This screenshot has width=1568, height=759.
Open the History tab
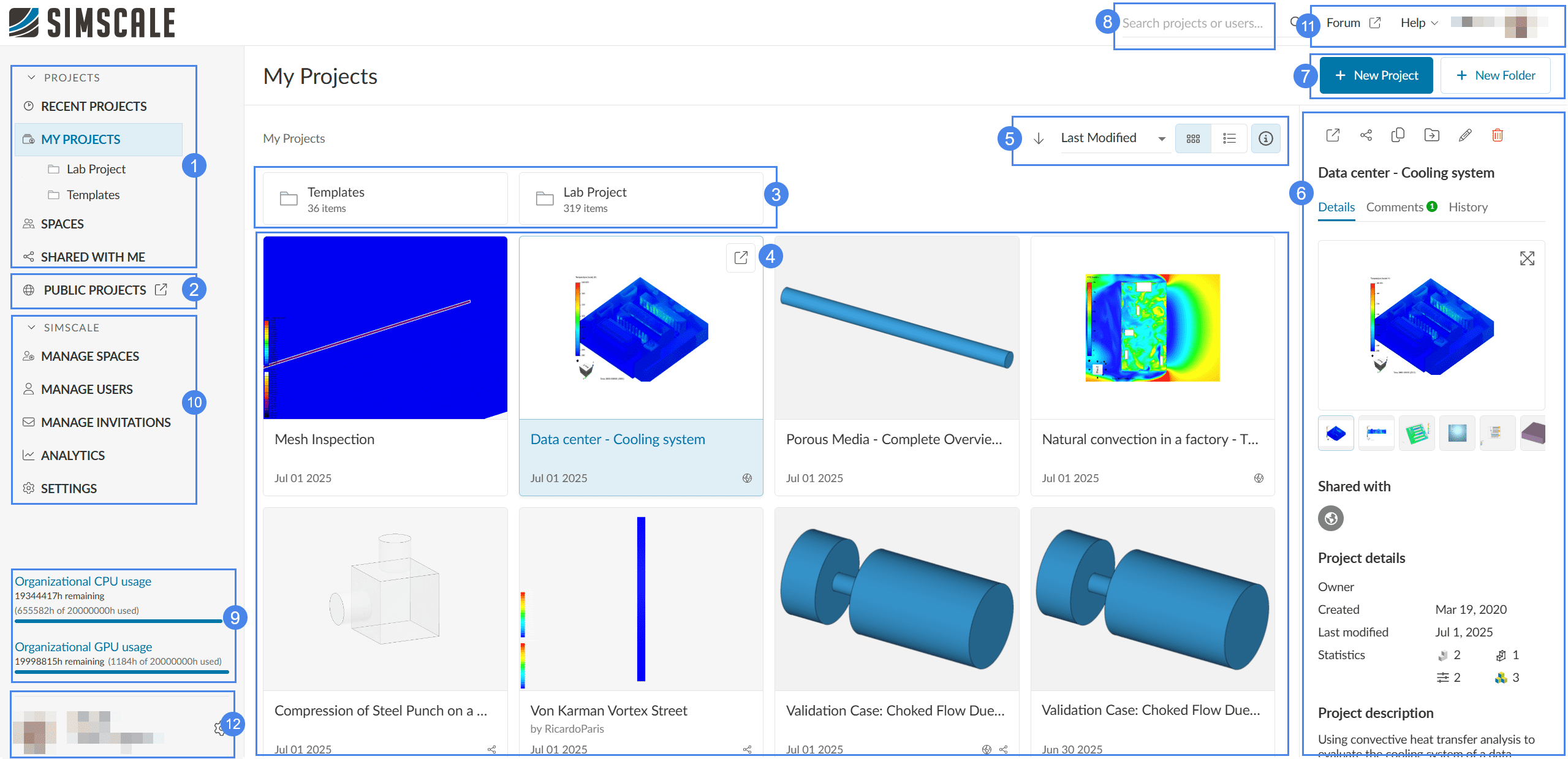click(x=1468, y=207)
